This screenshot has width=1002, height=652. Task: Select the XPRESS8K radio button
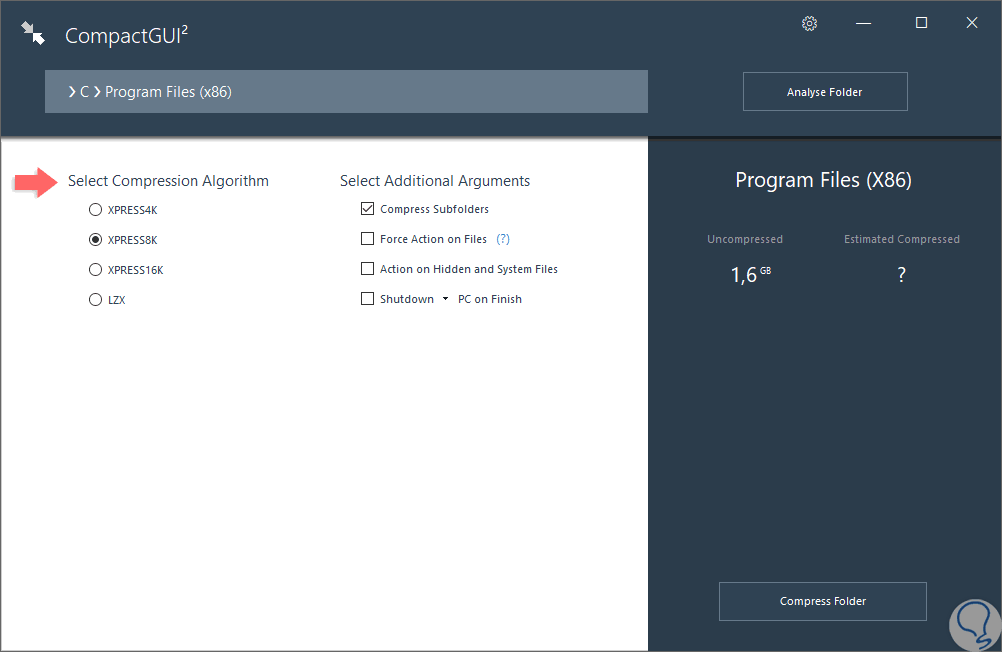point(95,240)
